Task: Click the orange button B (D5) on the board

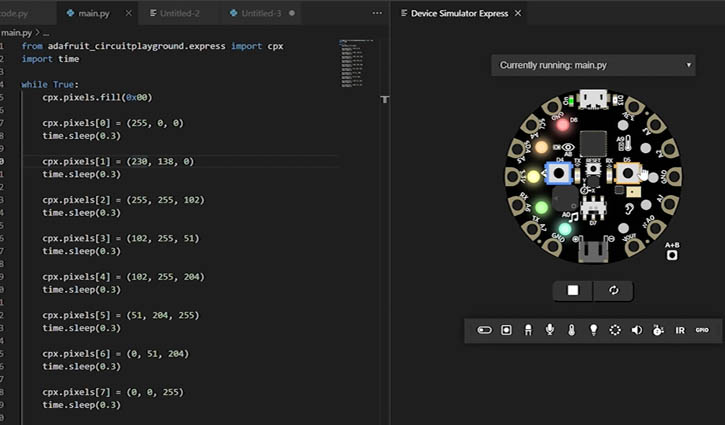Action: coord(627,173)
